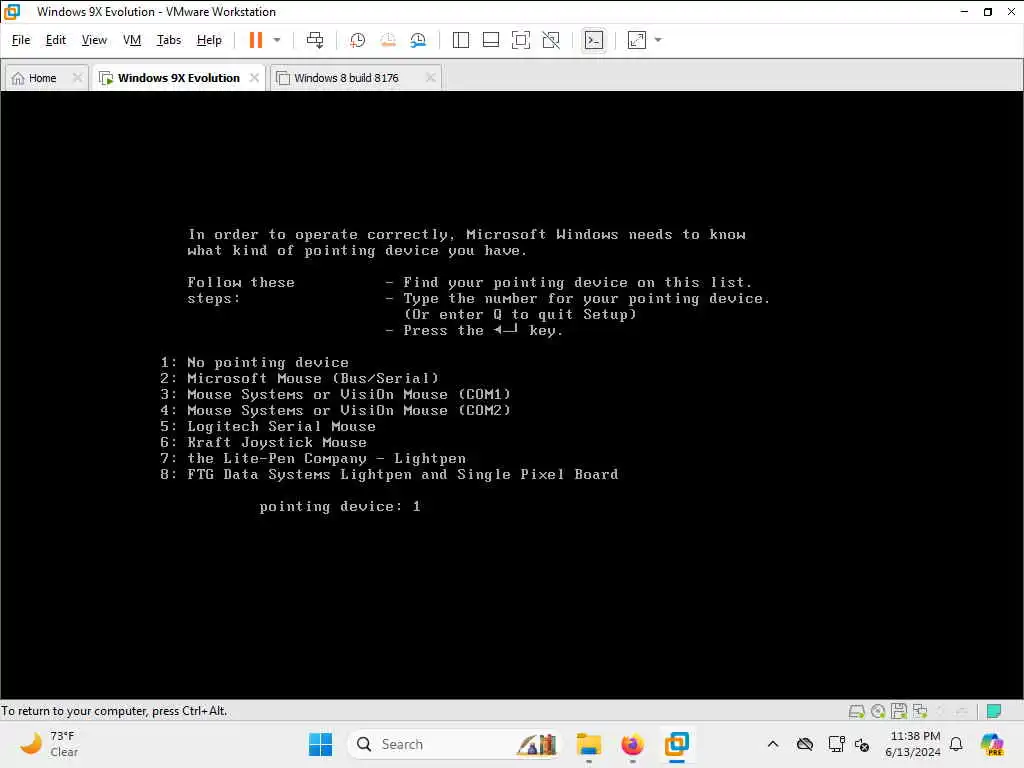Screen dimensions: 1024x768
Task: Click the muted volume tray icon
Action: pyautogui.click(x=862, y=744)
